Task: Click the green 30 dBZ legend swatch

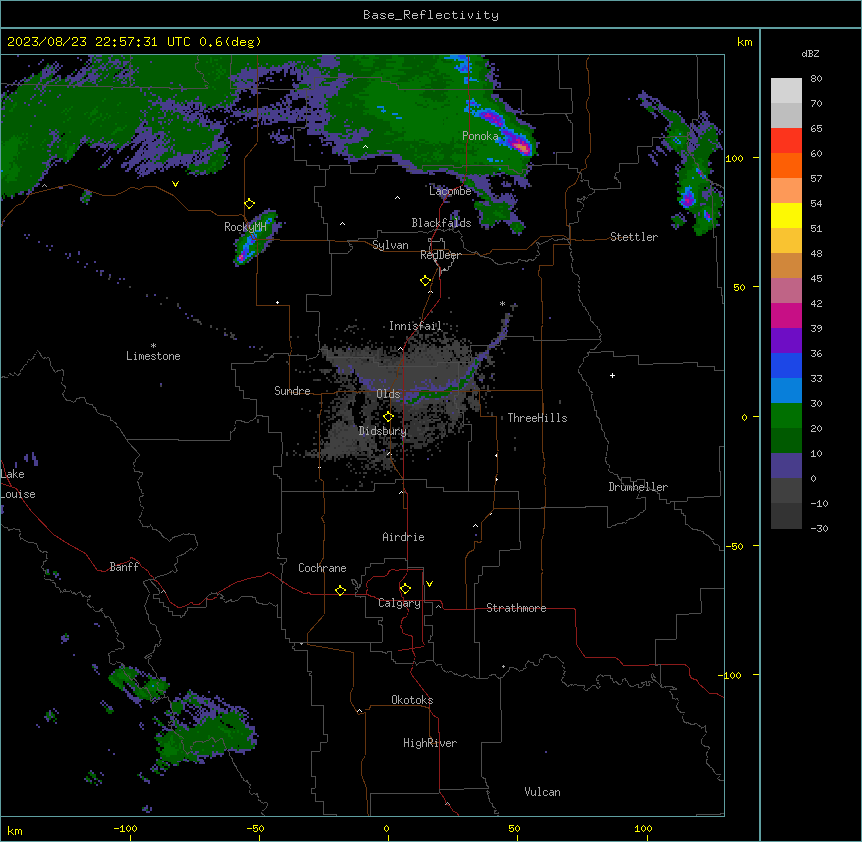Action: (786, 416)
